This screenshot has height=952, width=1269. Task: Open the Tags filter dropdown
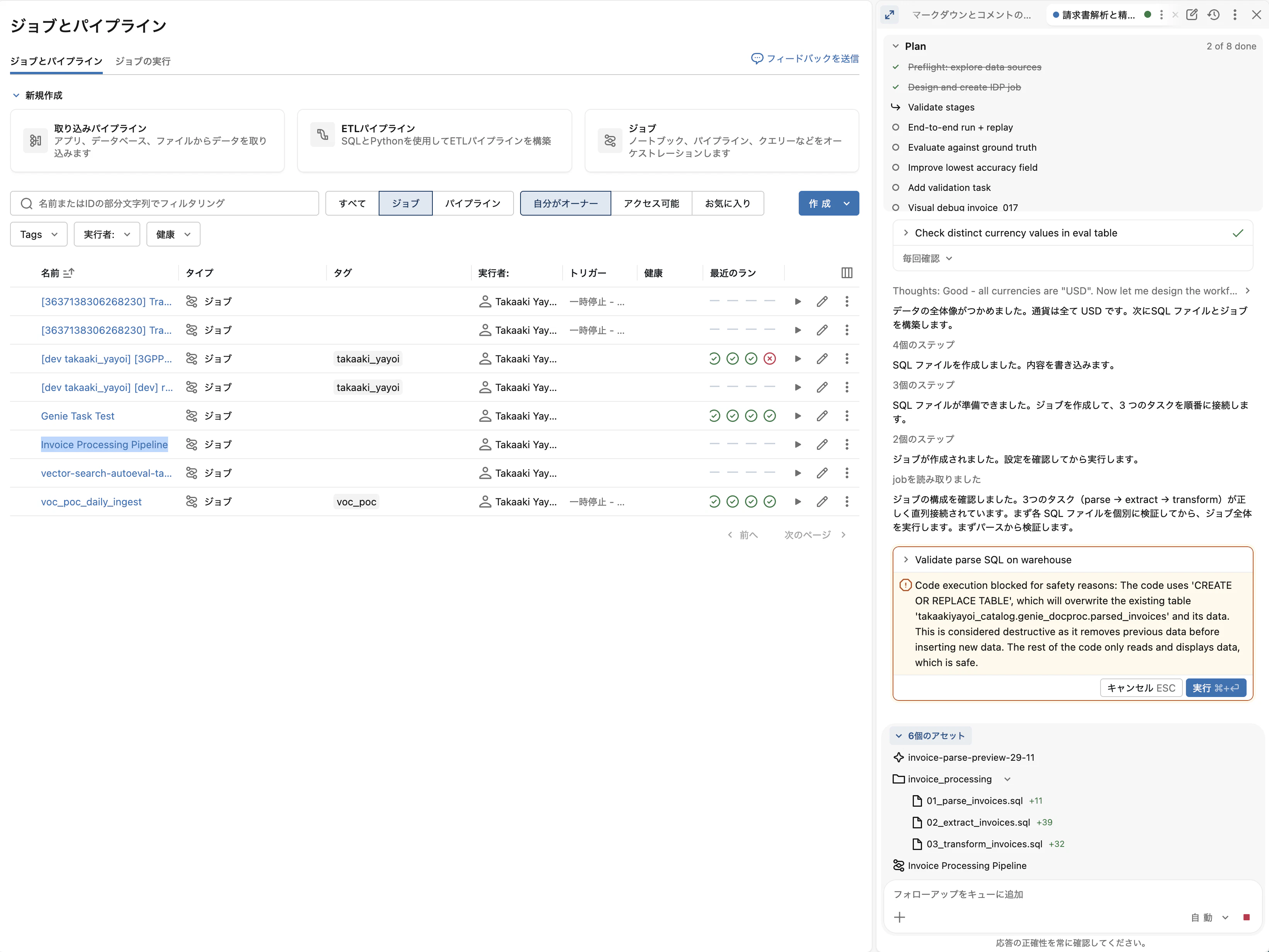point(39,235)
